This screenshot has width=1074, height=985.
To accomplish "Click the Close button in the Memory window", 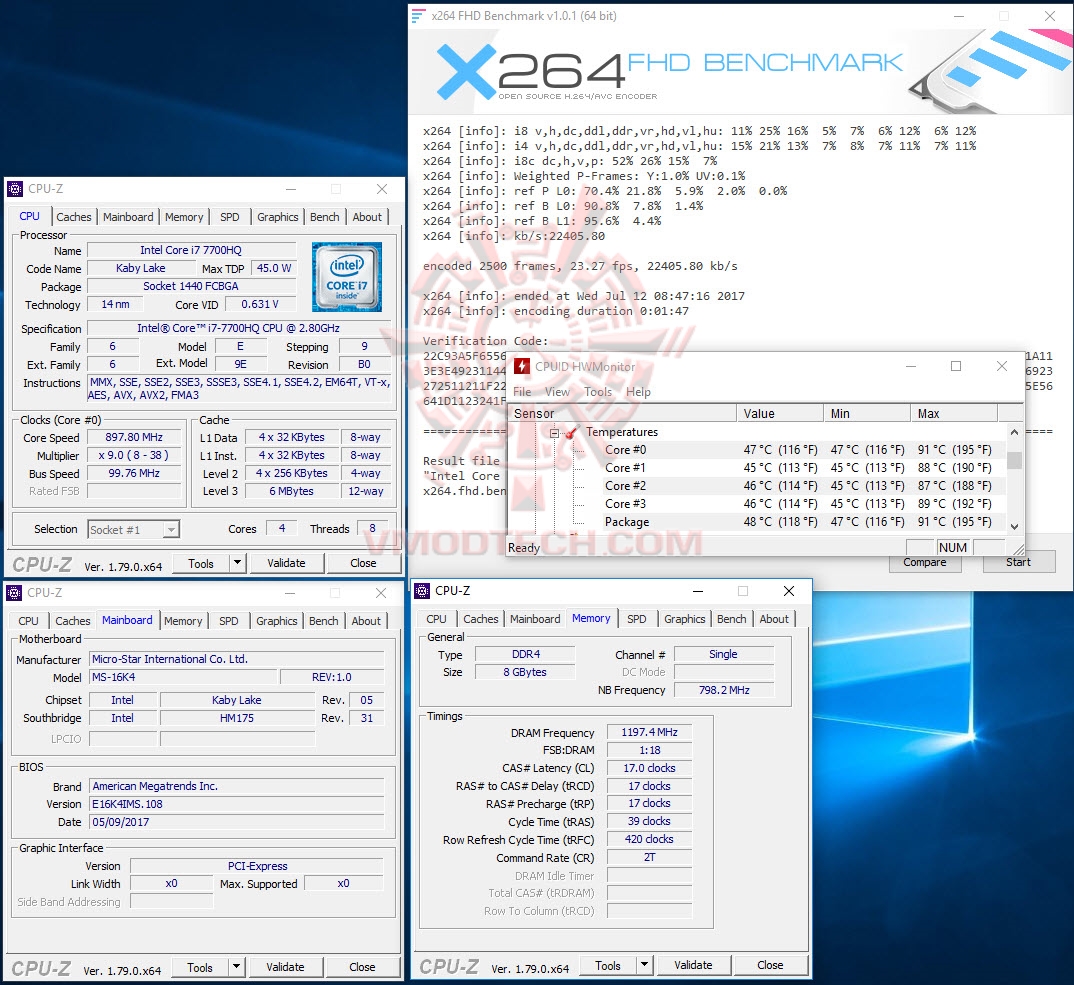I will (770, 966).
